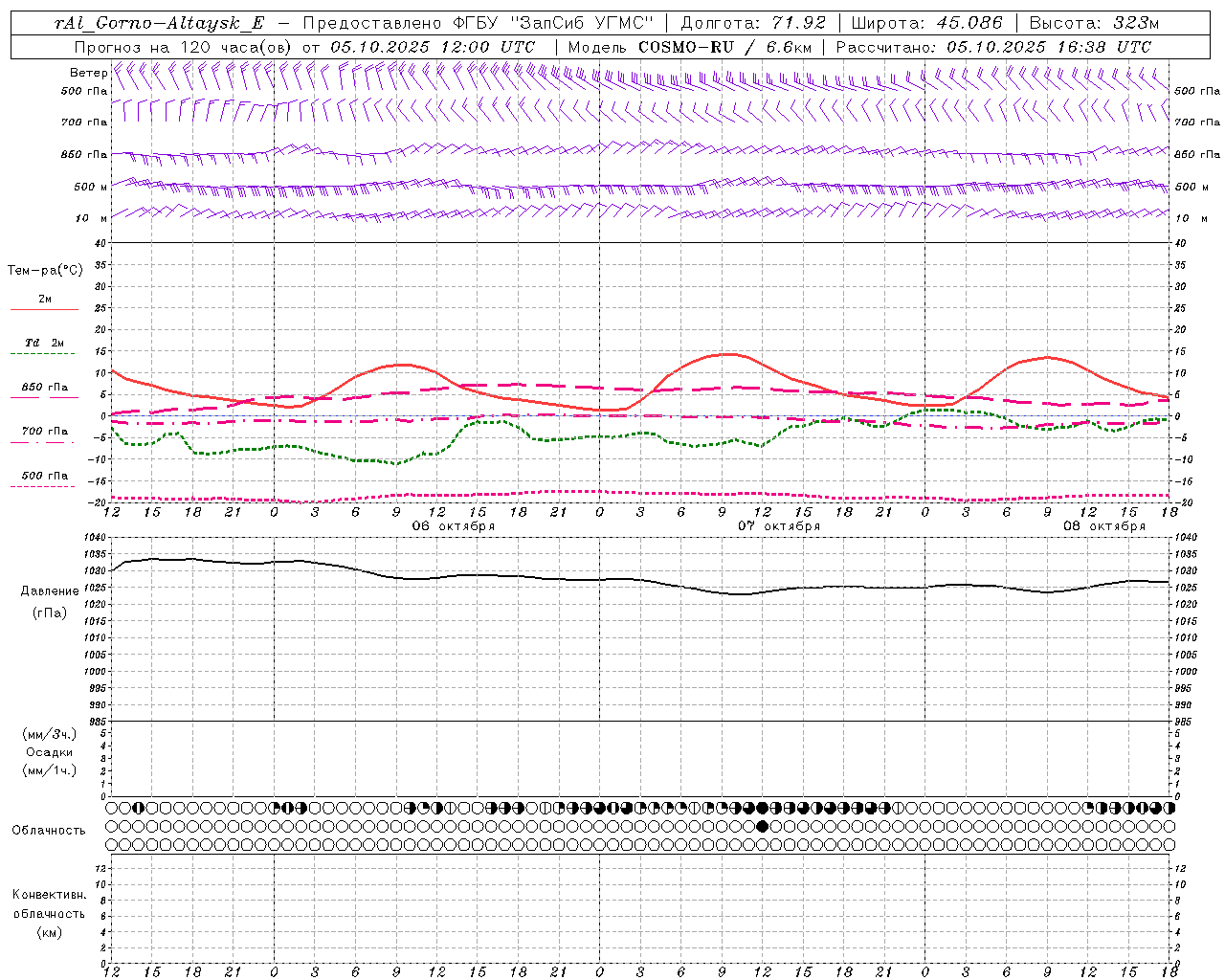Select the 08 октября date marker

click(x=1104, y=525)
